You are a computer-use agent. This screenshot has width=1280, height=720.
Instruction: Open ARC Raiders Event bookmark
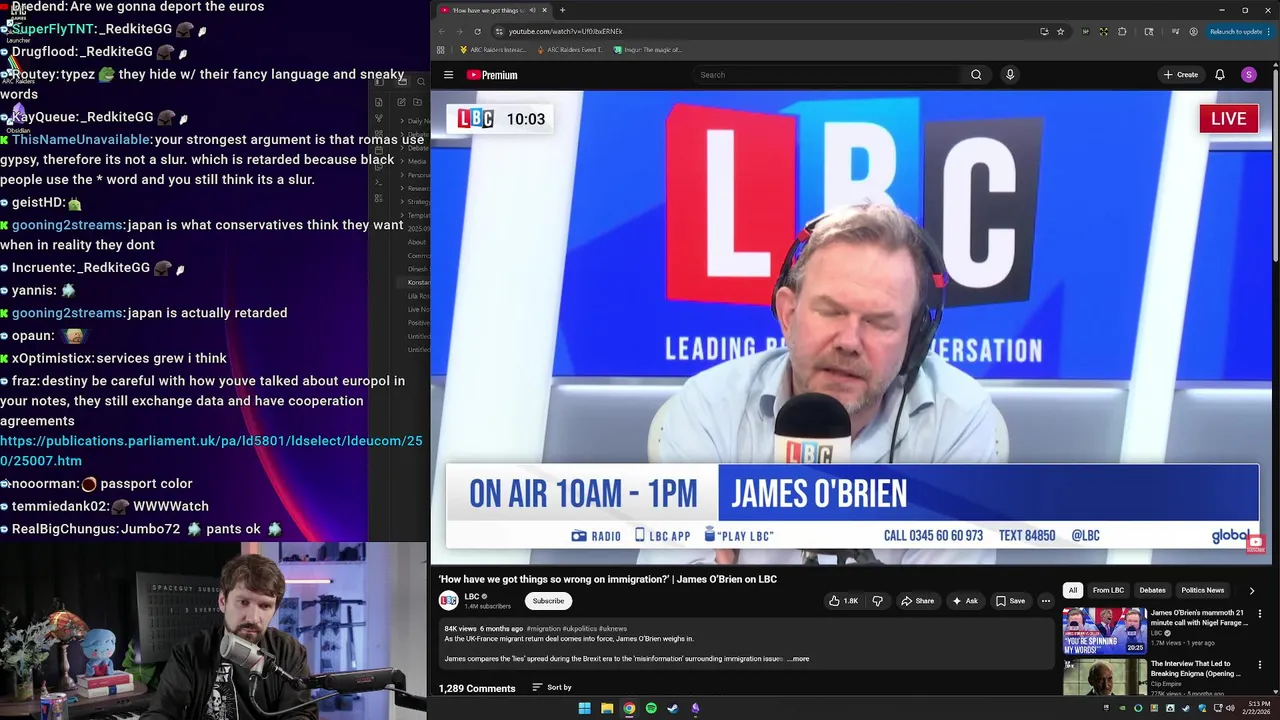pos(570,50)
